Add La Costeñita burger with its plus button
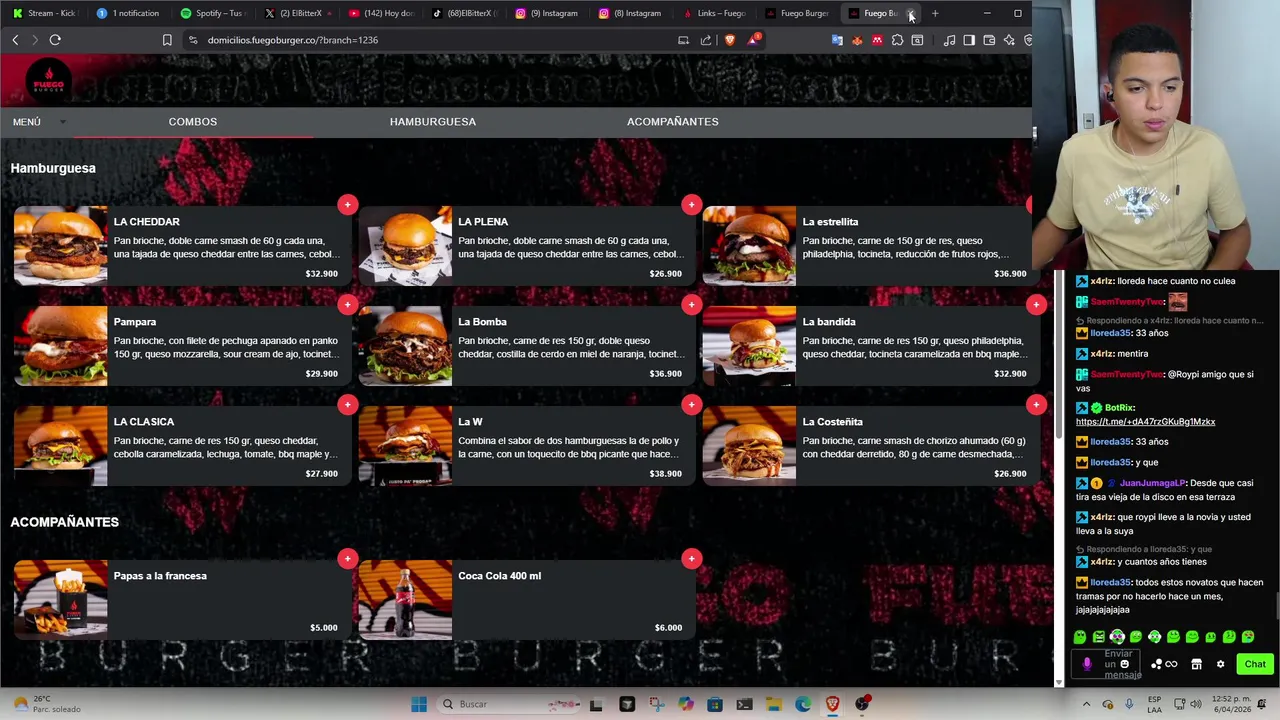Viewport: 1280px width, 720px height. (x=1036, y=404)
